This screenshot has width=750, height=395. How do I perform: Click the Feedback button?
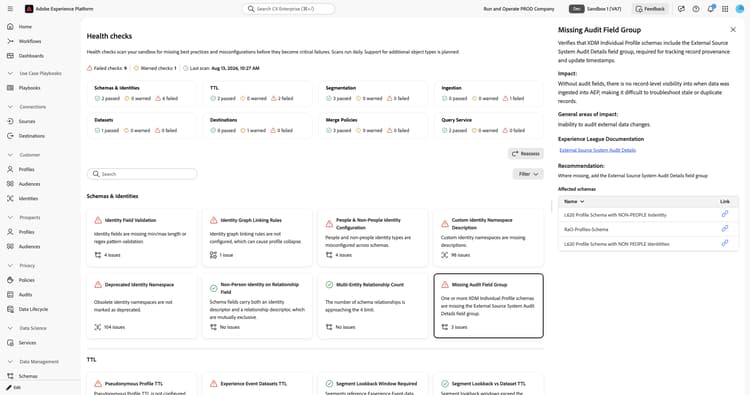[x=650, y=9]
